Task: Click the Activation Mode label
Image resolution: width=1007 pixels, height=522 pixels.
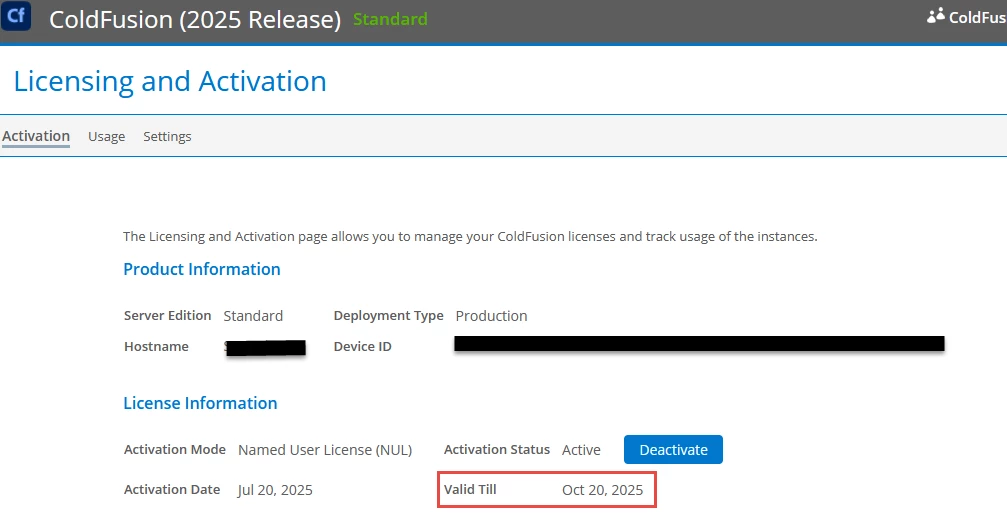Action: point(175,449)
